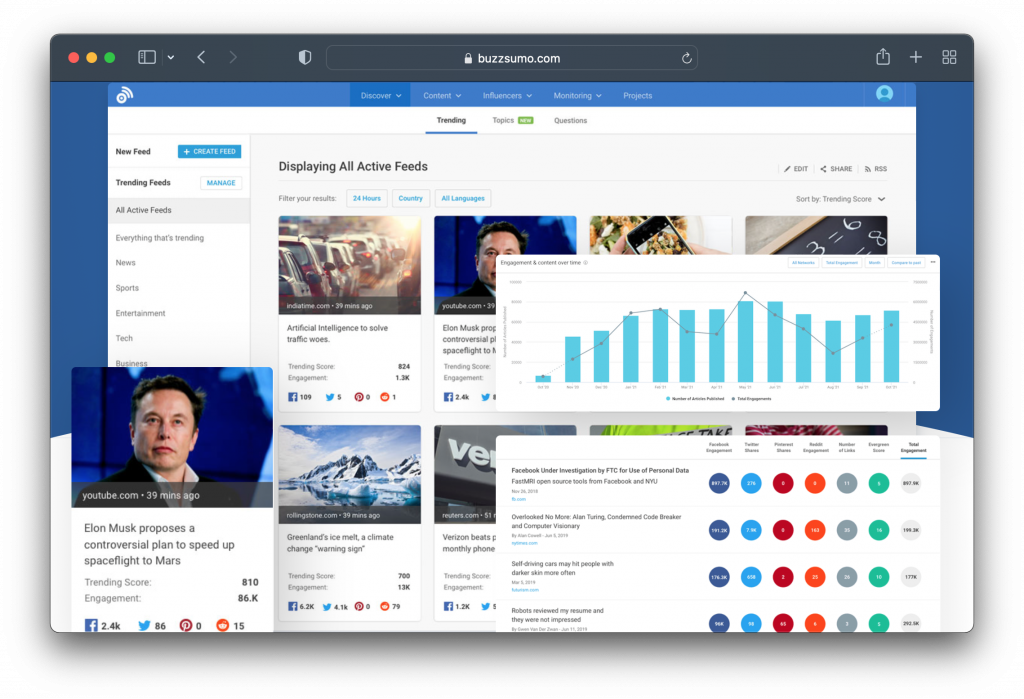
Task: Click Reddit icon on Greenland ice melt card
Action: (x=385, y=606)
